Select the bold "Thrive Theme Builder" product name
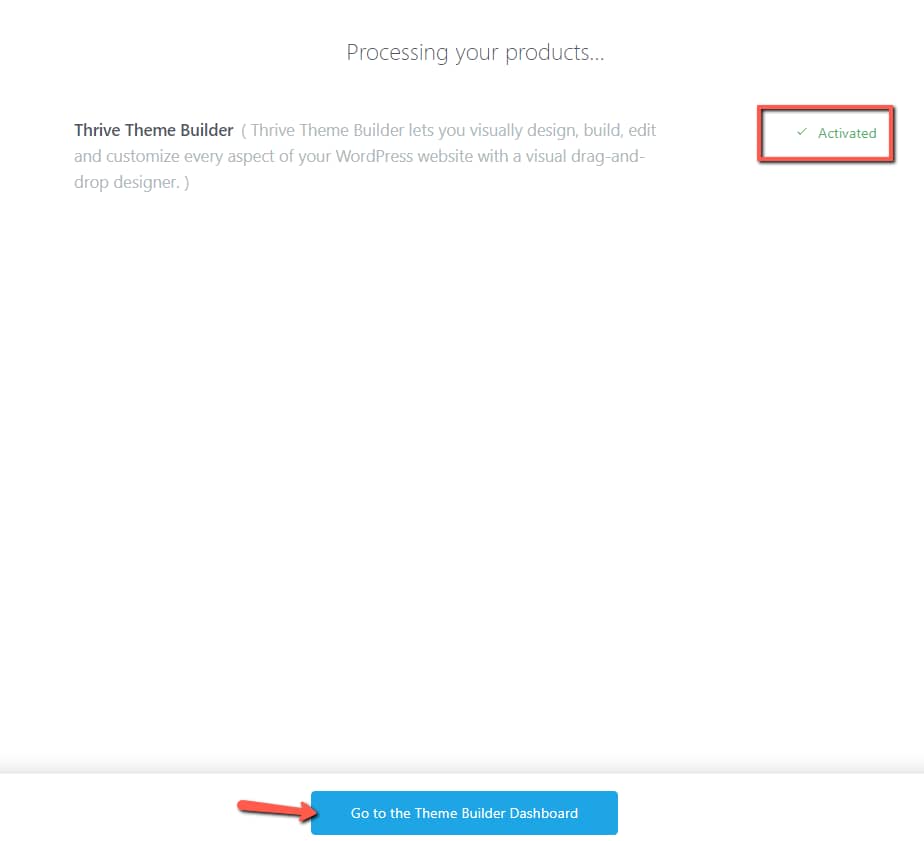924x841 pixels. click(154, 130)
